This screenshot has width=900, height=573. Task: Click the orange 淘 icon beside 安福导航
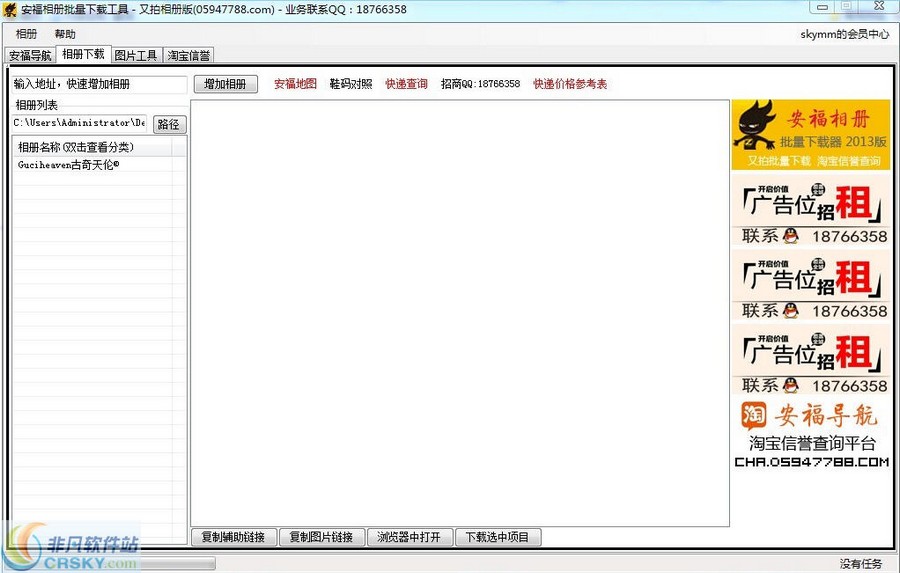pos(754,415)
